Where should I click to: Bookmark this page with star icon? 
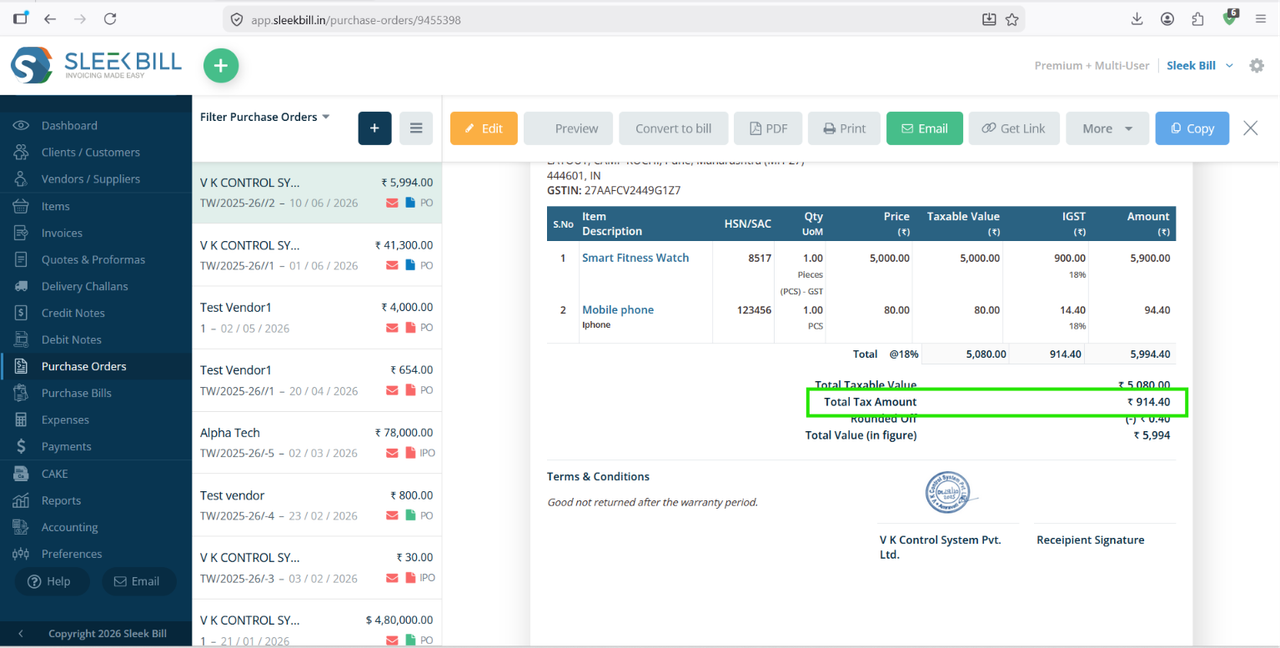point(1012,19)
